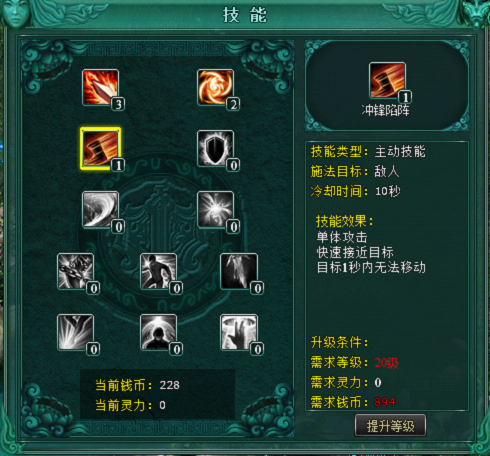The width and height of the screenshot is (490, 456).
Task: Click the red 需求等级 20级 requirement text
Action: coord(387,363)
